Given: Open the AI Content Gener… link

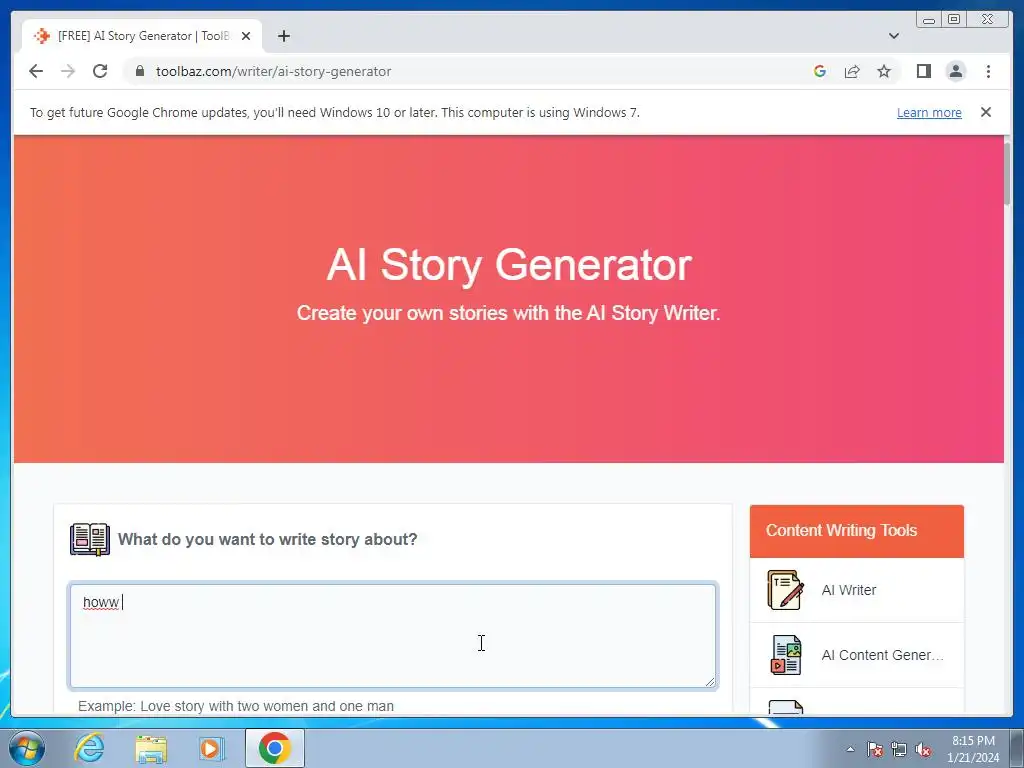Looking at the screenshot, I should [882, 655].
